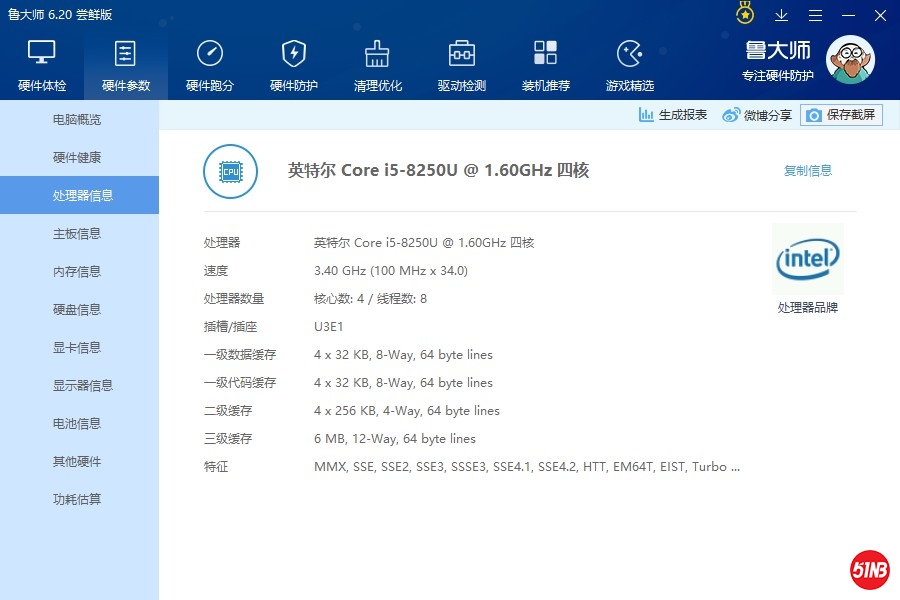The height and width of the screenshot is (600, 900).
Task: Click the 复制信息 copy info link
Action: [807, 171]
